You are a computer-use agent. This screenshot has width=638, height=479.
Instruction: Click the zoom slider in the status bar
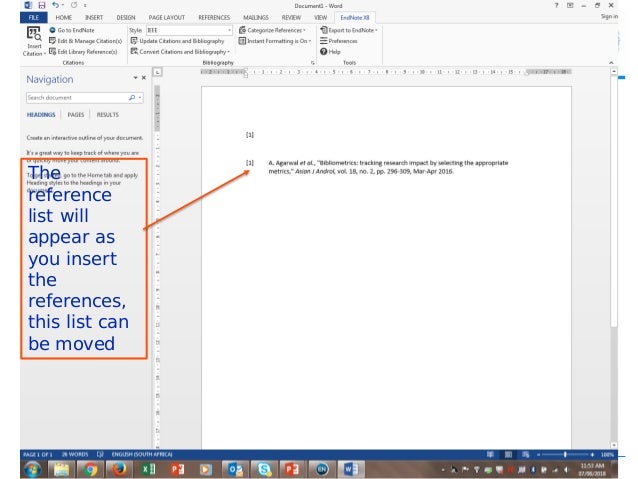click(x=566, y=454)
